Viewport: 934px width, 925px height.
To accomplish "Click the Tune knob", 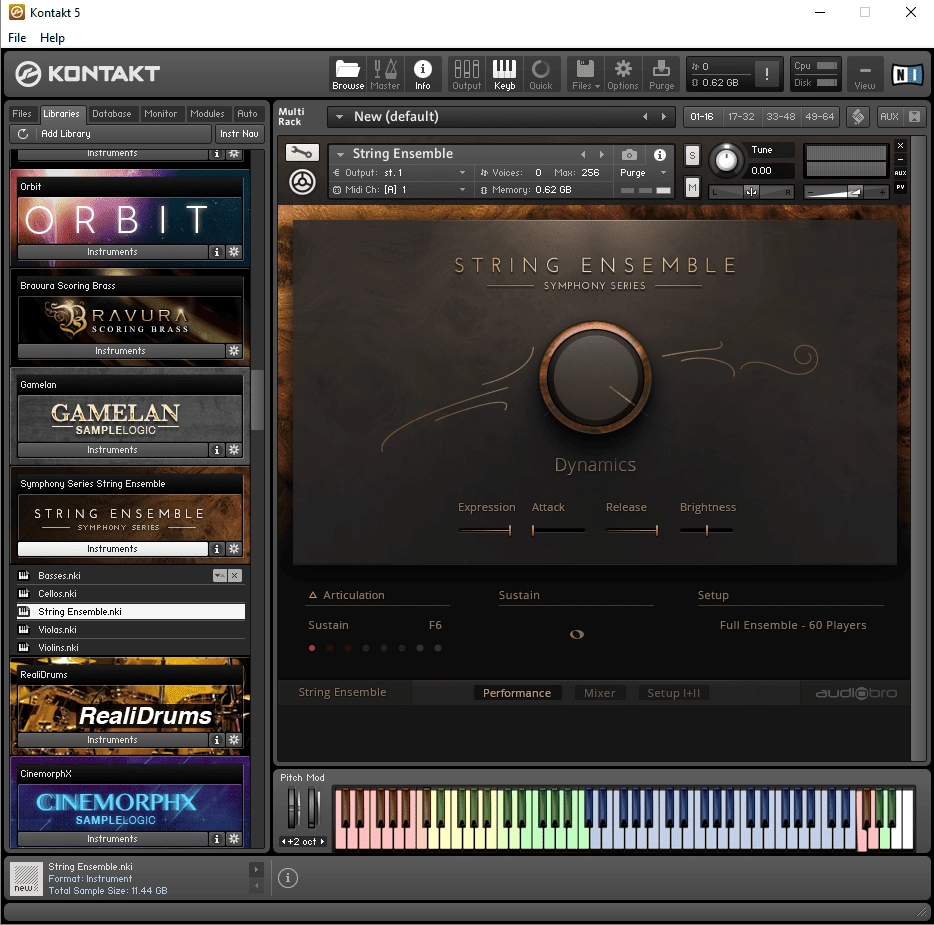I will pyautogui.click(x=726, y=160).
